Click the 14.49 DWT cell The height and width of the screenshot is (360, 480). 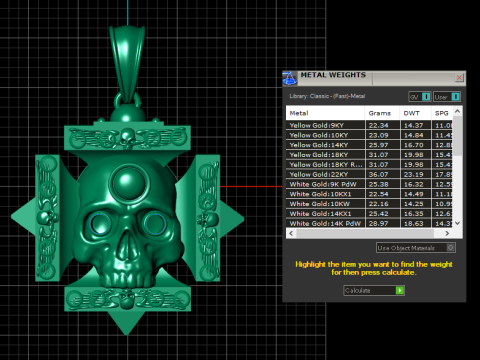pos(416,194)
